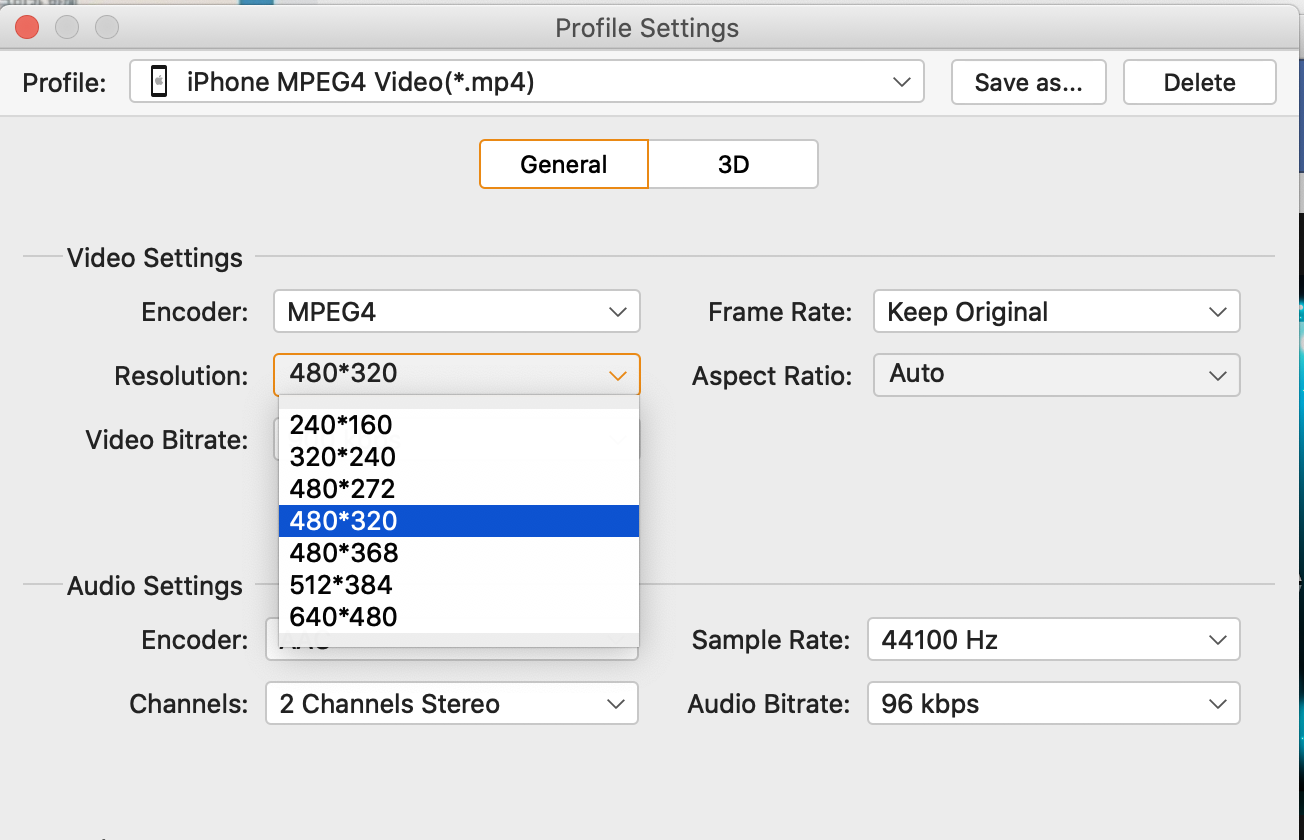Choose 480*272 from resolution list
This screenshot has width=1304, height=840.
tap(459, 489)
